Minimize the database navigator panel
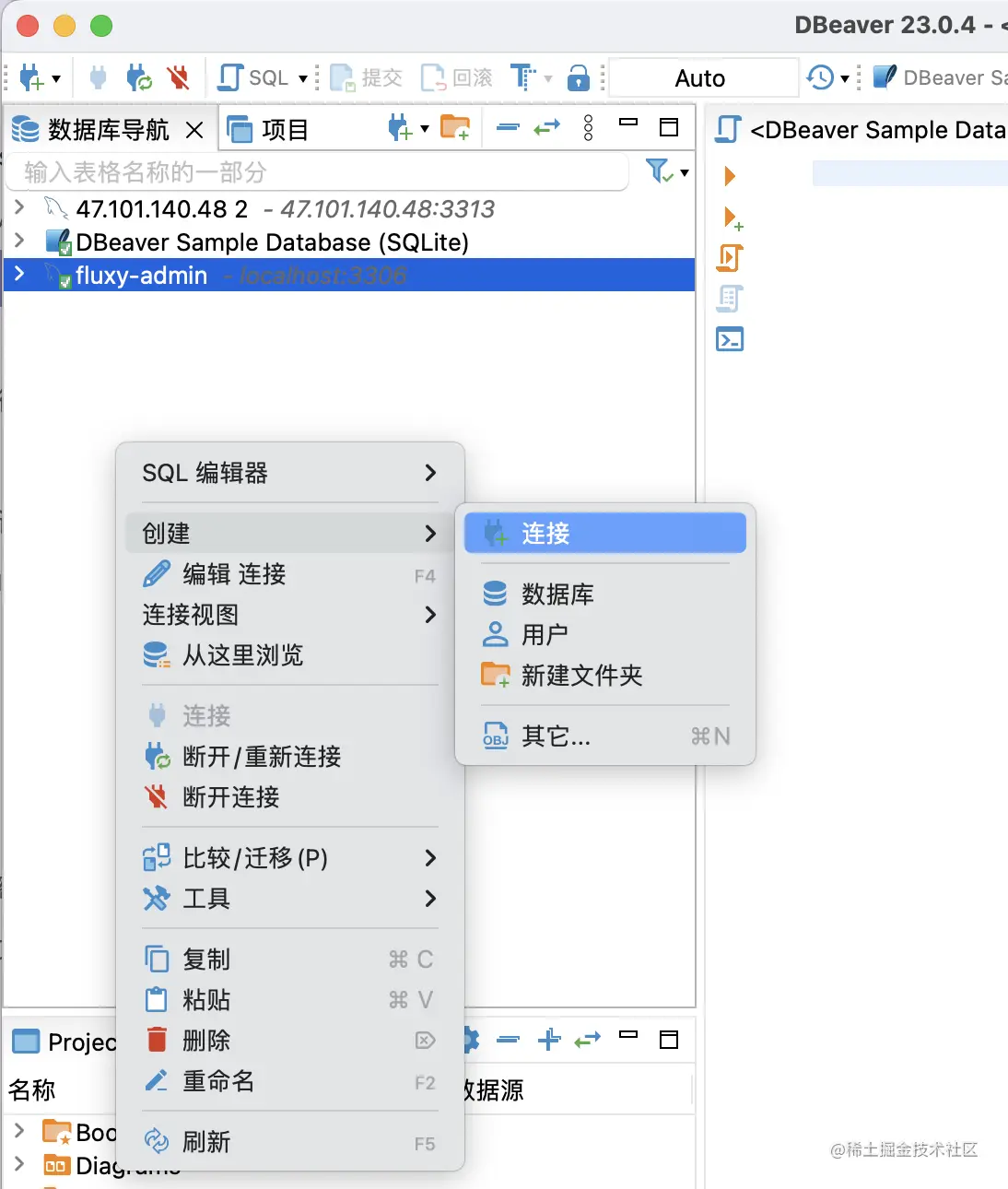The height and width of the screenshot is (1189, 1008). coord(628,123)
